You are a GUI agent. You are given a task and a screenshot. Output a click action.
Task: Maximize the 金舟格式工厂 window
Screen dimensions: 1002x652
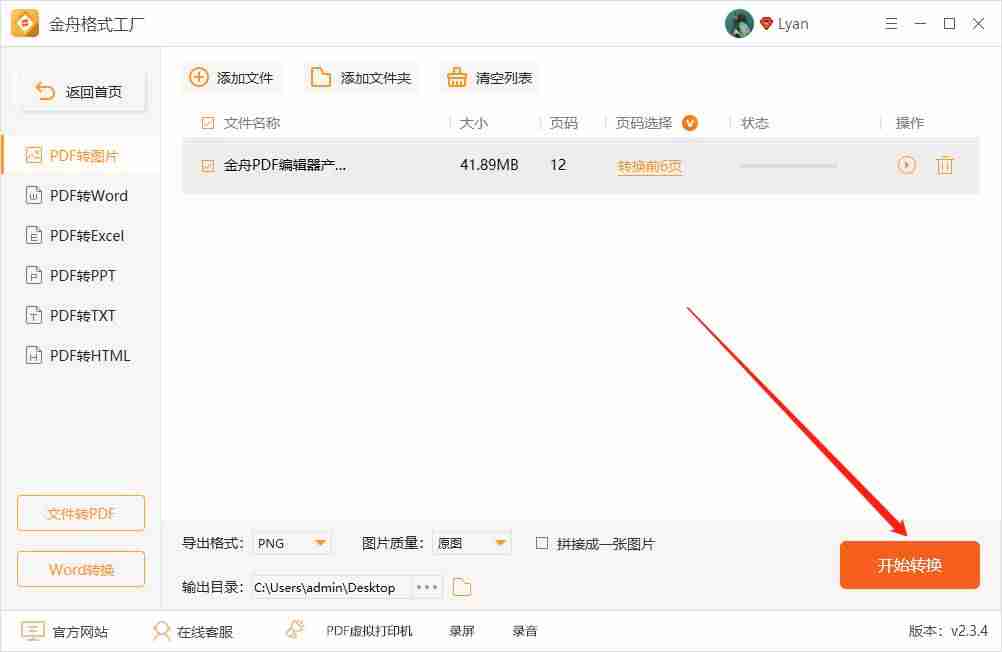[x=950, y=24]
